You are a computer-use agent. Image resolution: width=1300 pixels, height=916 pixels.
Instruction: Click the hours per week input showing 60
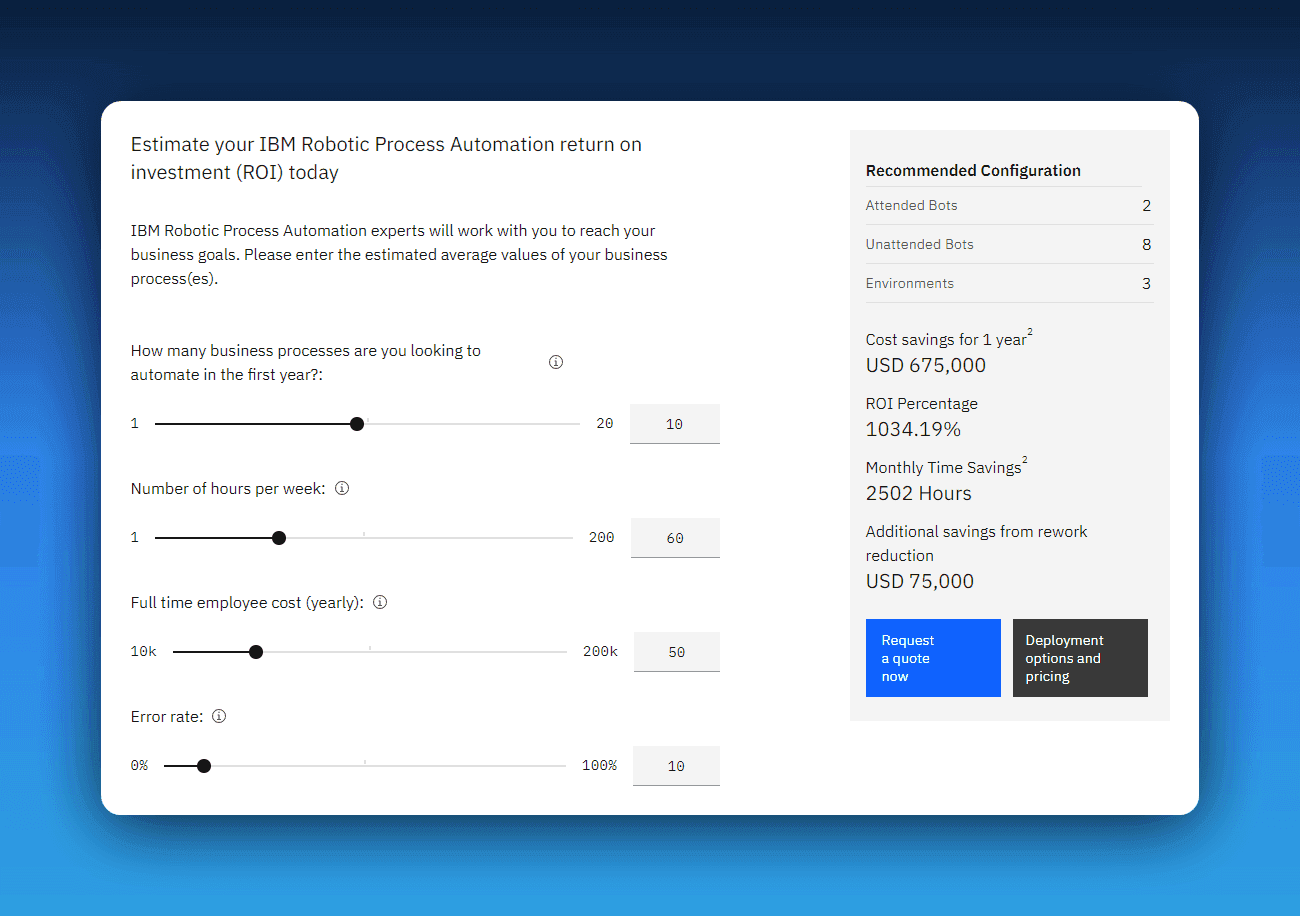click(x=674, y=538)
